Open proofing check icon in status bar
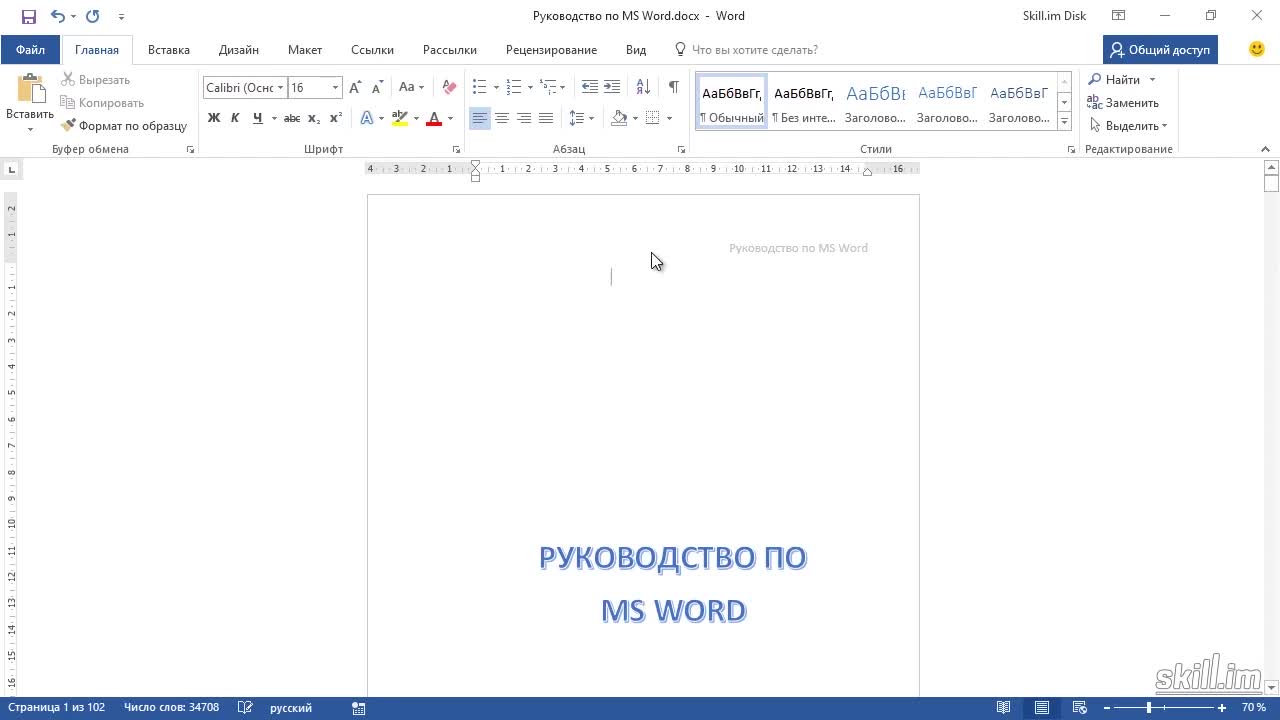 [x=245, y=708]
